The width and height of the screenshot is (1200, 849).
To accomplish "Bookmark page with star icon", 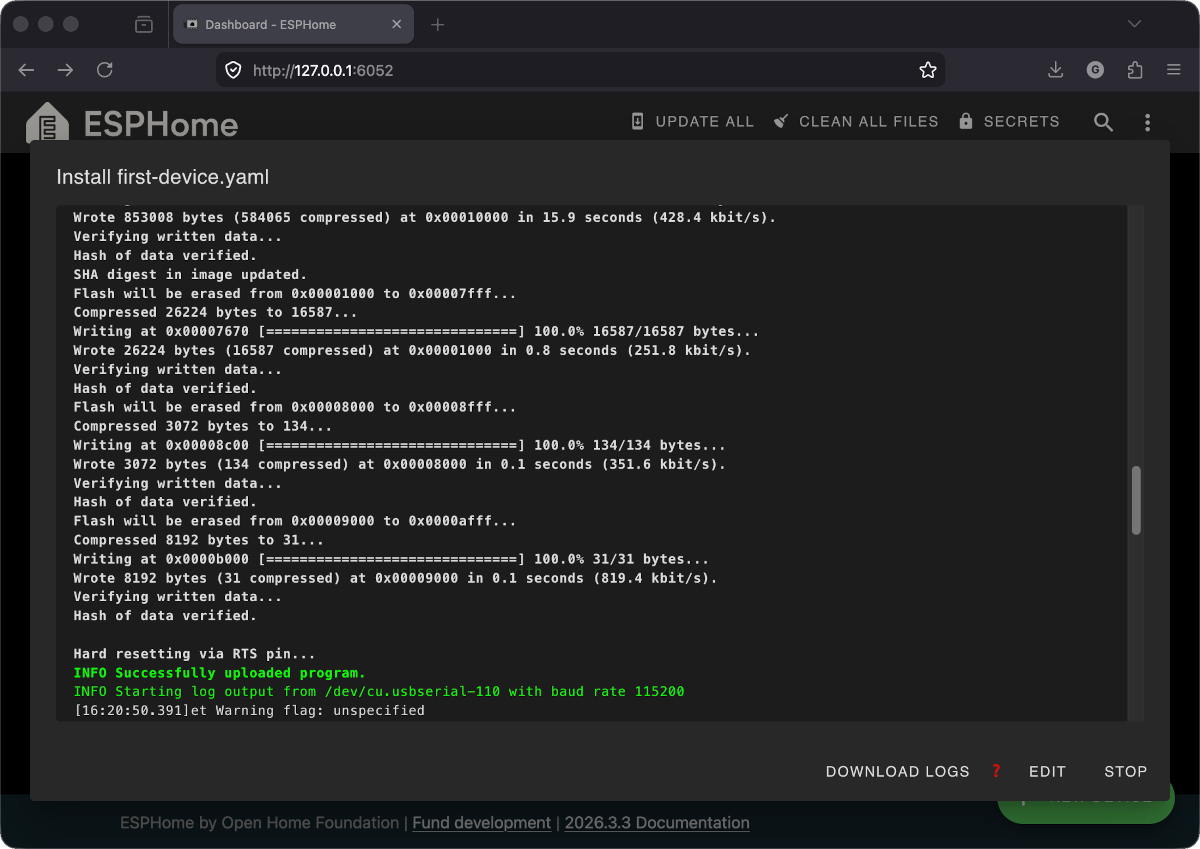I will pos(928,70).
